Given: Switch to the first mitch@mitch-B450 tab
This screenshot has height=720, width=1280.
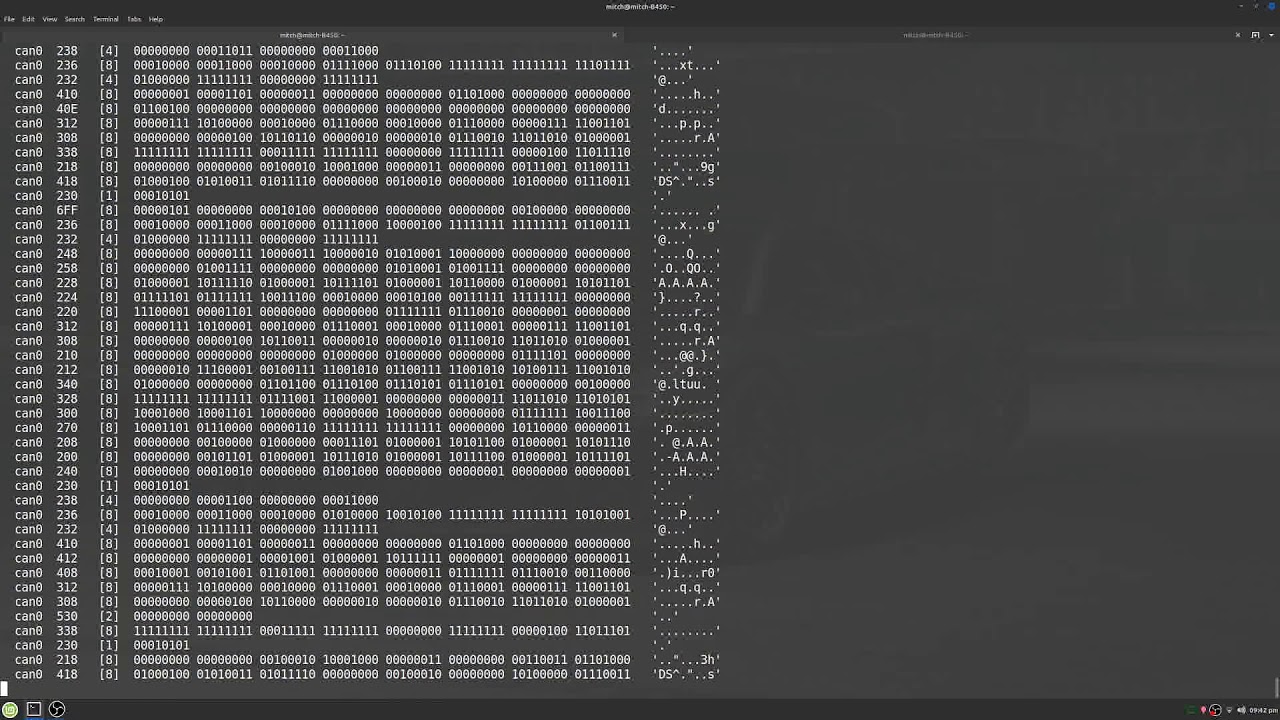Looking at the screenshot, I should 312,35.
